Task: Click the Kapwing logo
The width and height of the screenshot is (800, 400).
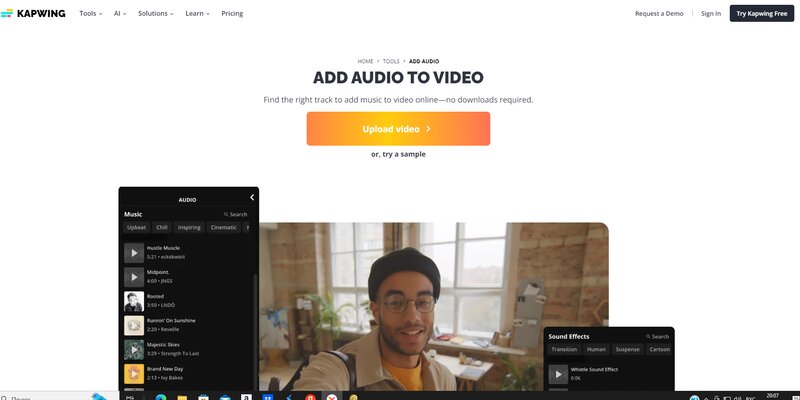Action: 33,13
